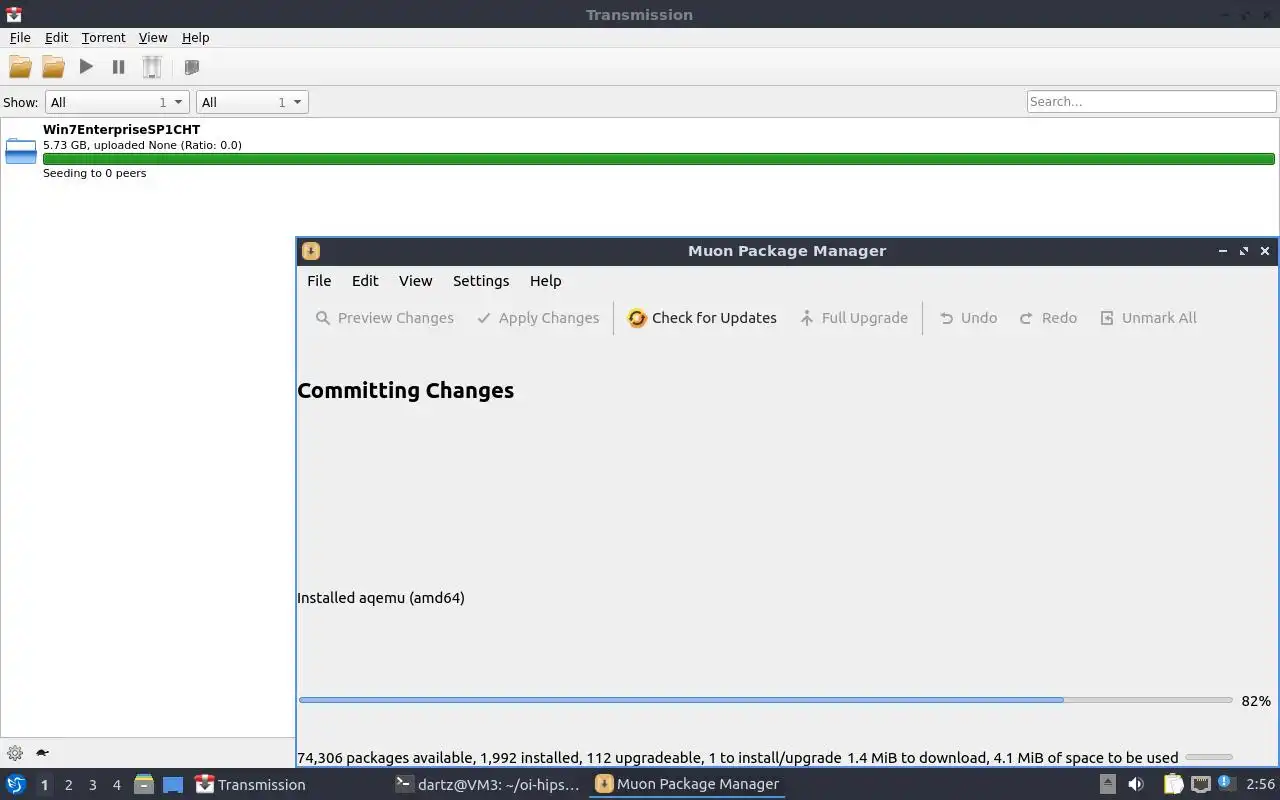Click the torrent's green progress bar
Screen dimensions: 1280x800
point(658,159)
